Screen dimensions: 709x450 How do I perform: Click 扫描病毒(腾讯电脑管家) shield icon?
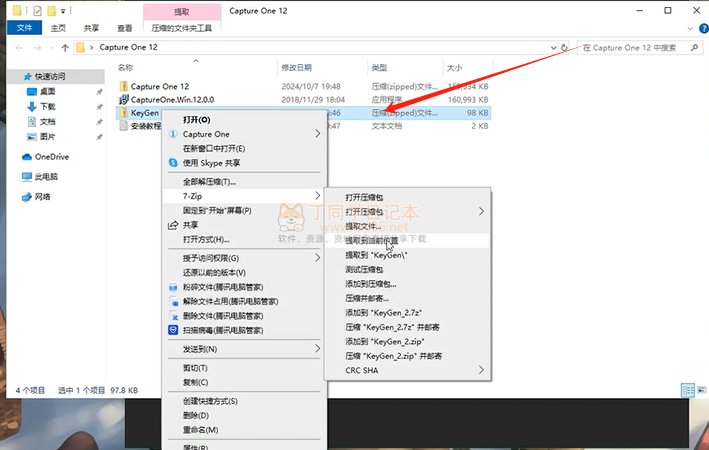(x=173, y=330)
